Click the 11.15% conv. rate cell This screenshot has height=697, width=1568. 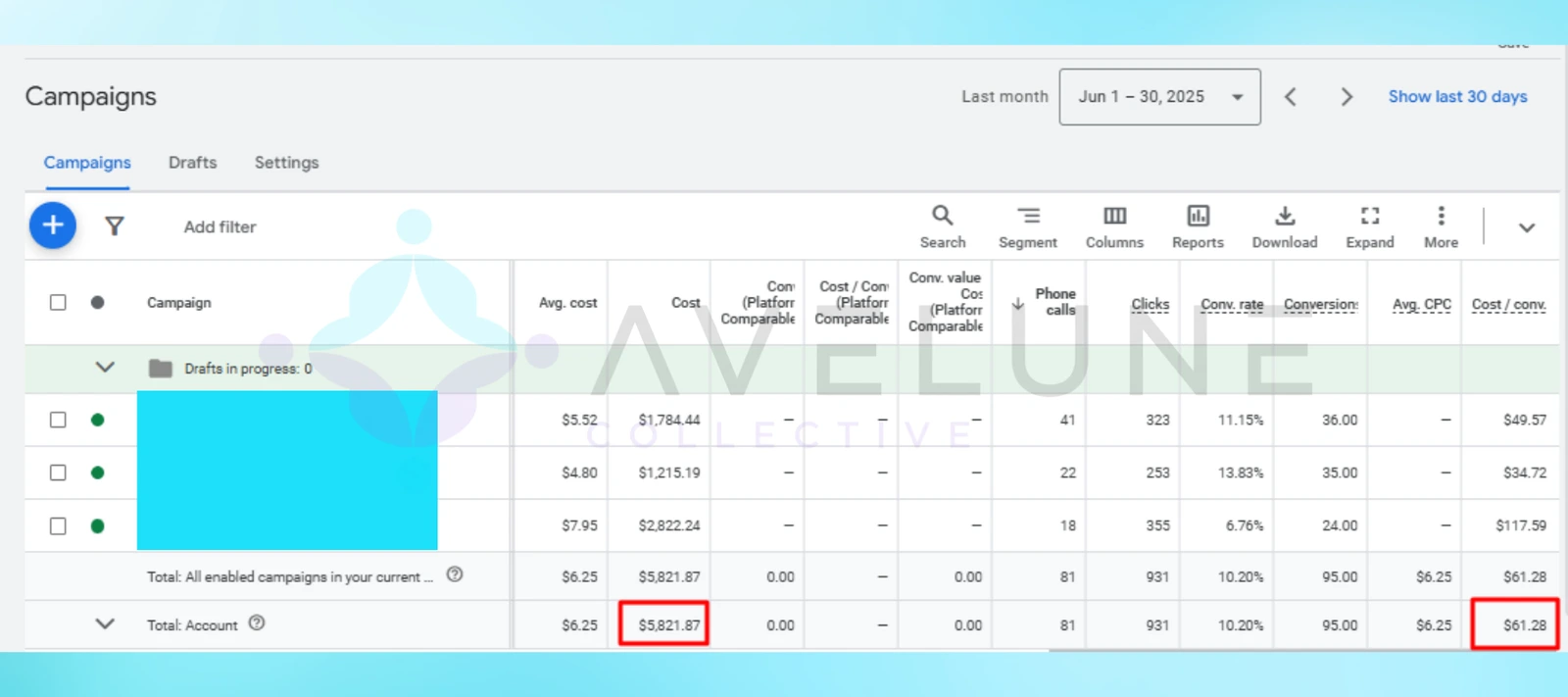pyautogui.click(x=1241, y=420)
